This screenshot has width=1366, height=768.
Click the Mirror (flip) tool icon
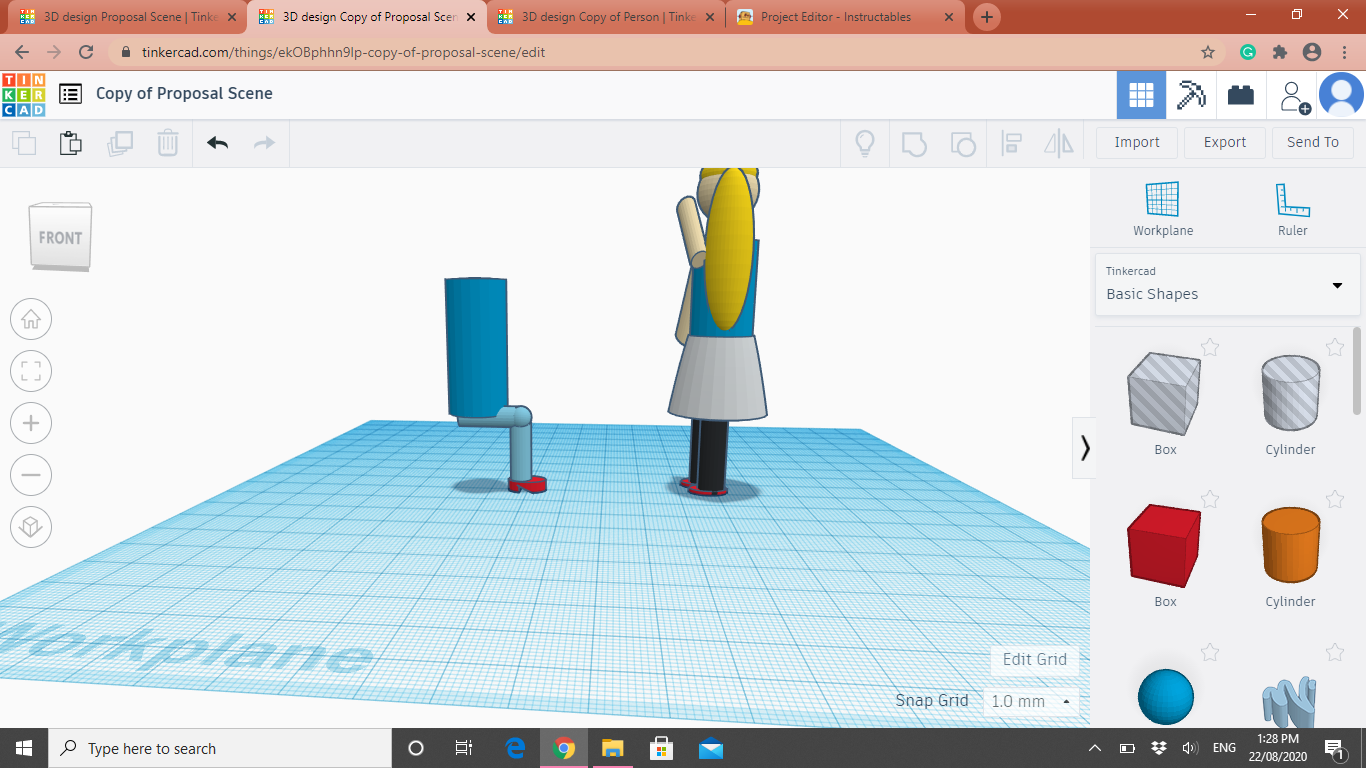click(x=1059, y=144)
